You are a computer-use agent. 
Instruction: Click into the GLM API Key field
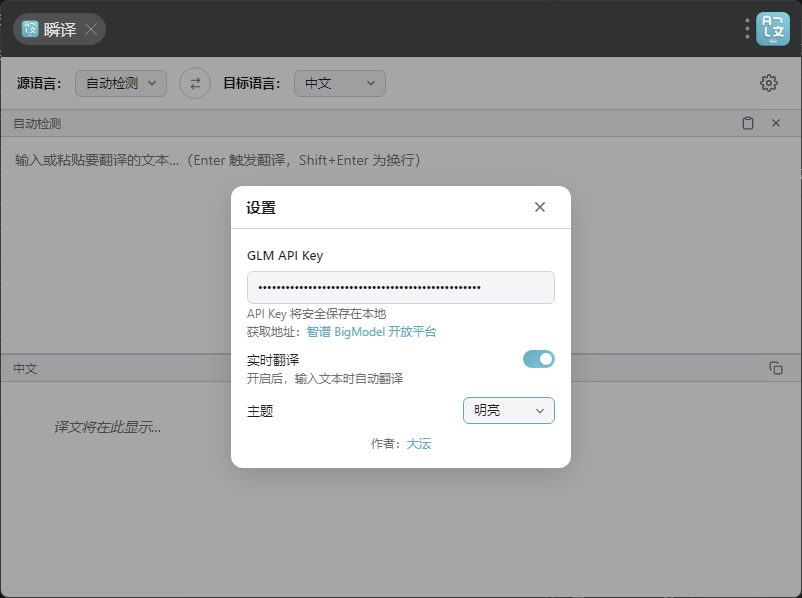(400, 287)
